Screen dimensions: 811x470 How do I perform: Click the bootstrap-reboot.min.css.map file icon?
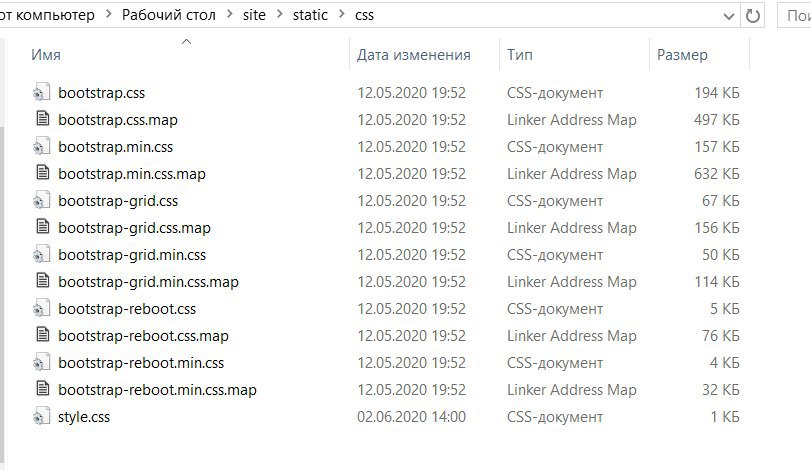(42, 388)
